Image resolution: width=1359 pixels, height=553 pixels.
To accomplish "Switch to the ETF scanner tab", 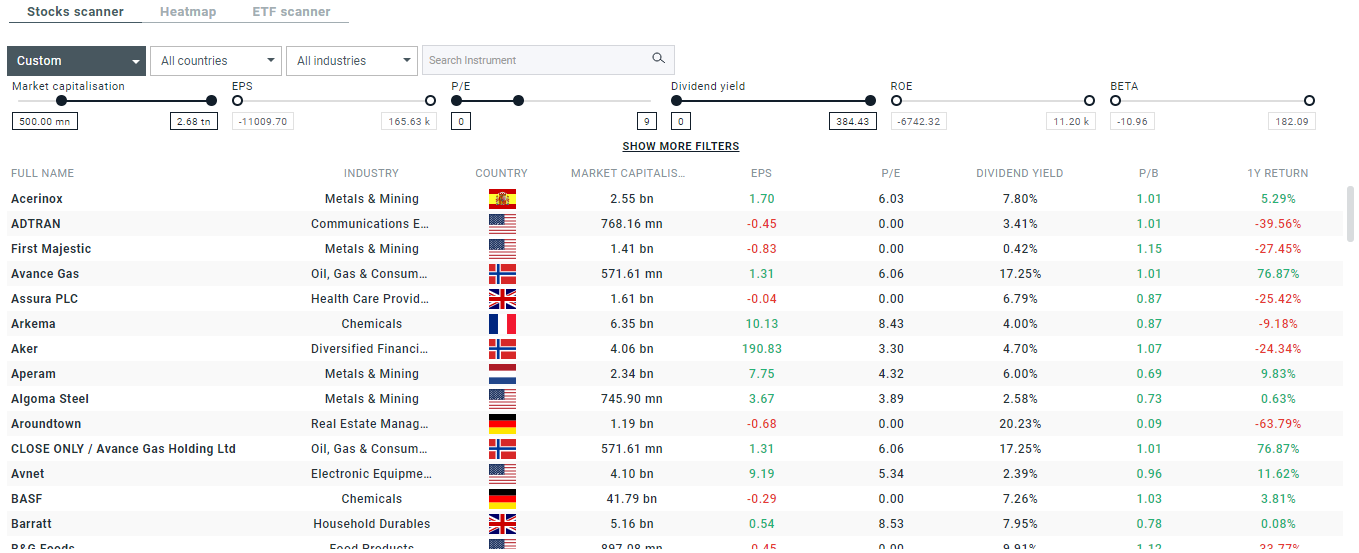I will (291, 12).
